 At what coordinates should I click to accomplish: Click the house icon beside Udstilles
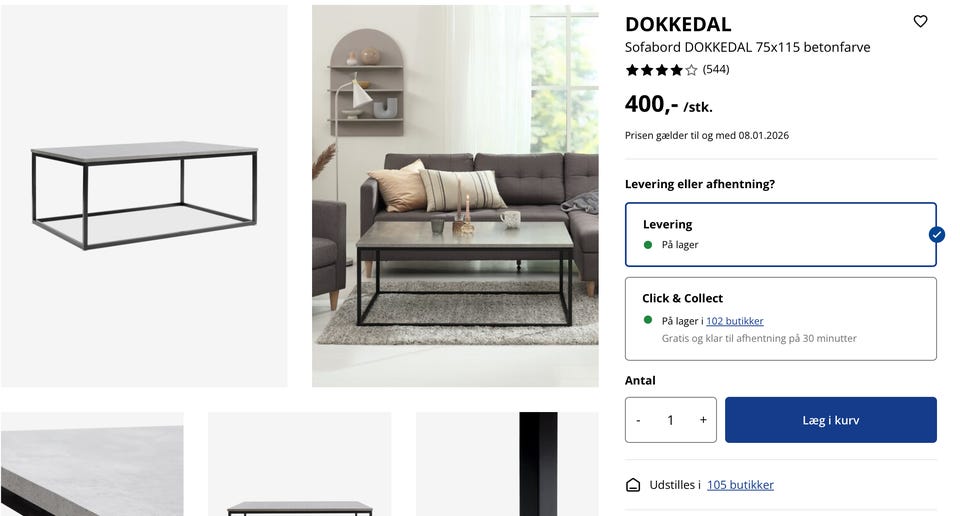[633, 485]
